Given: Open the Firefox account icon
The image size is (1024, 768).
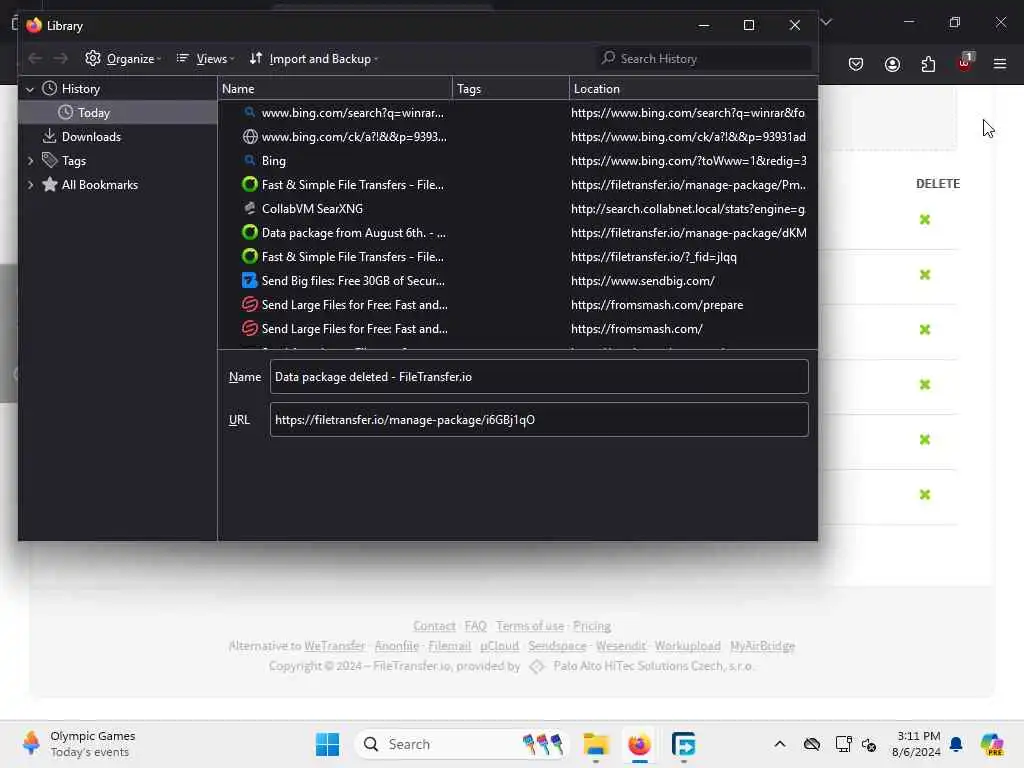Looking at the screenshot, I should [x=892, y=64].
